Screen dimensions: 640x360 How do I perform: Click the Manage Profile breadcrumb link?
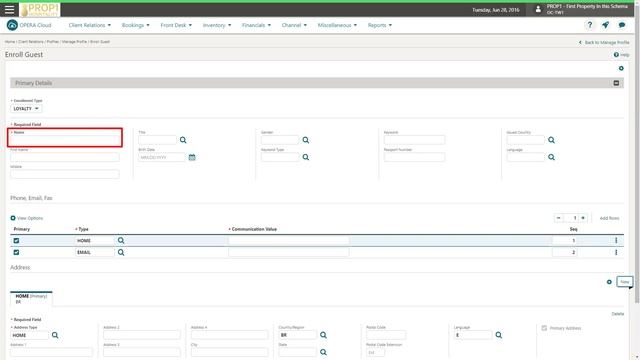74,42
